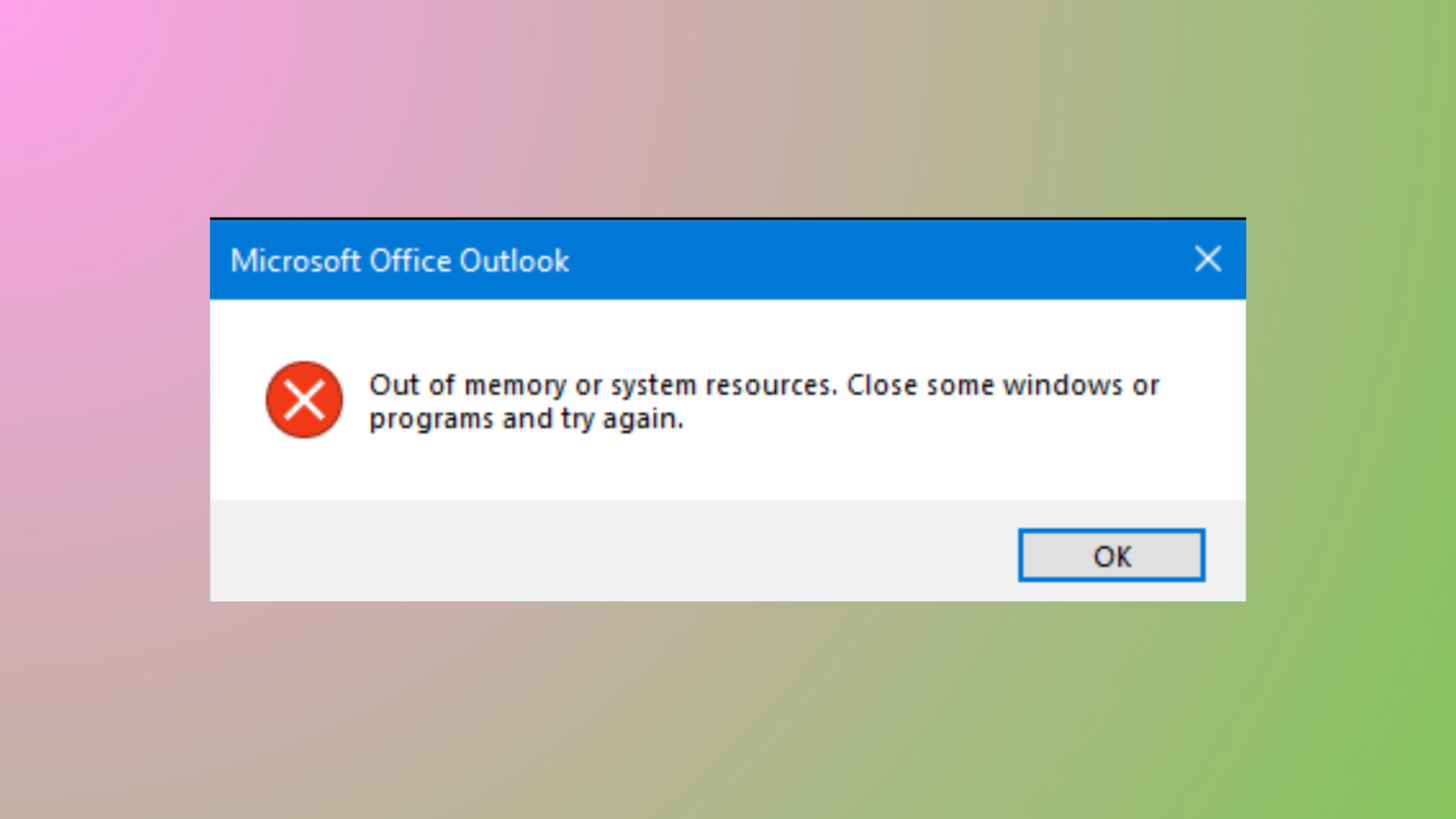Acknowledge the memory error by clicking OK
This screenshot has height=819, width=1456.
point(1111,556)
